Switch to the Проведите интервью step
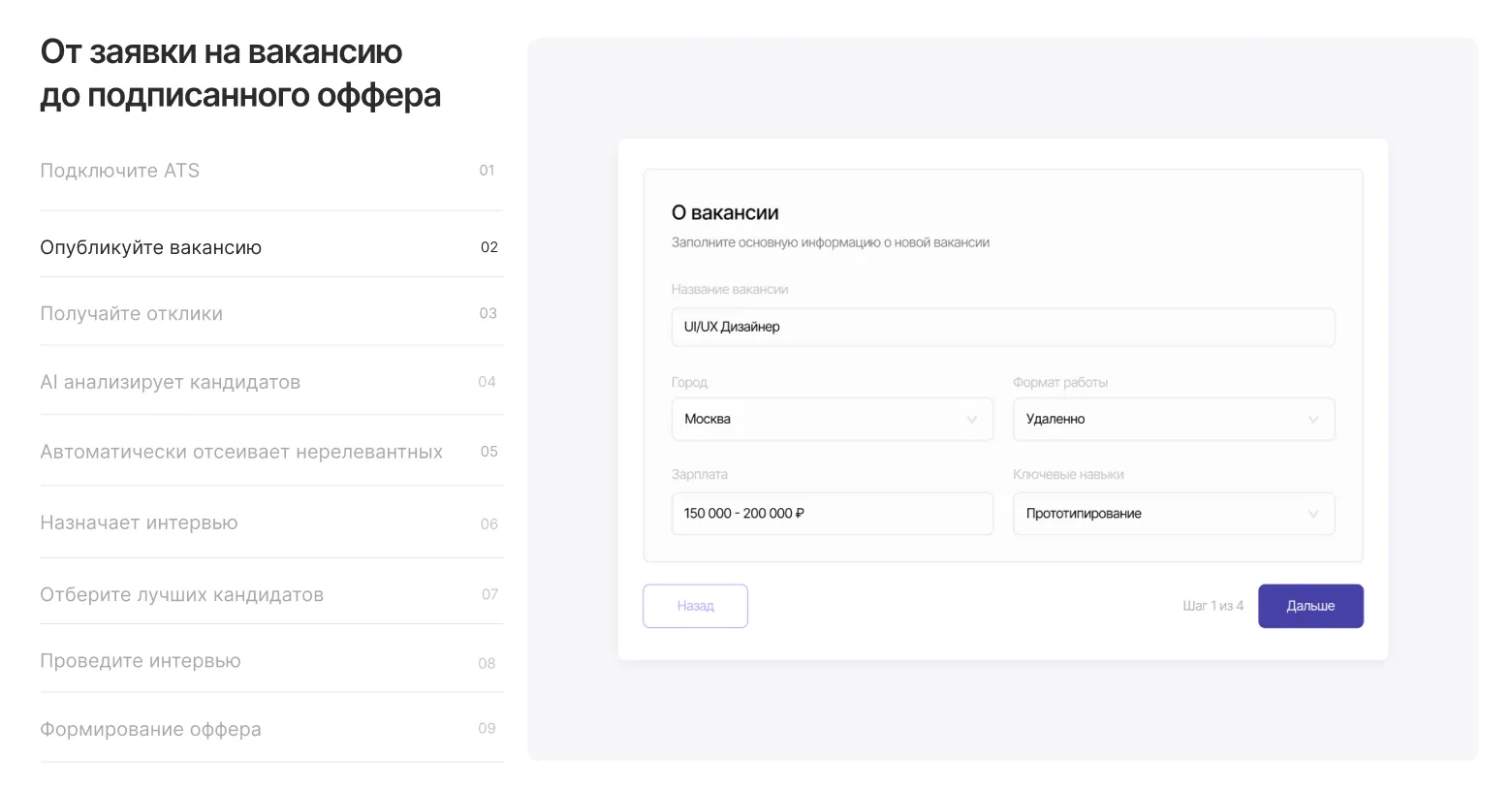The height and width of the screenshot is (790, 1512). point(271,661)
